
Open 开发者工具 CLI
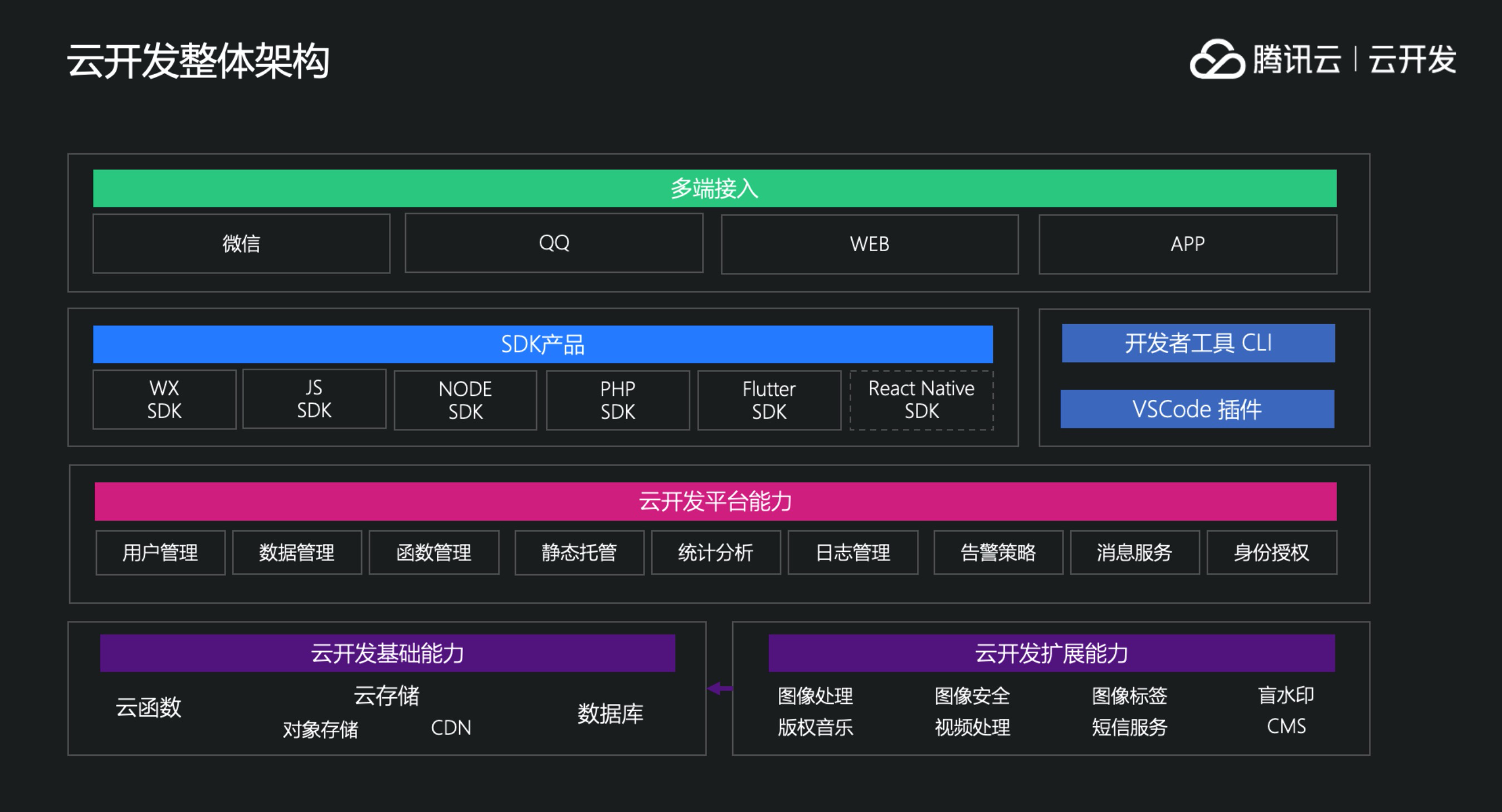point(1198,344)
